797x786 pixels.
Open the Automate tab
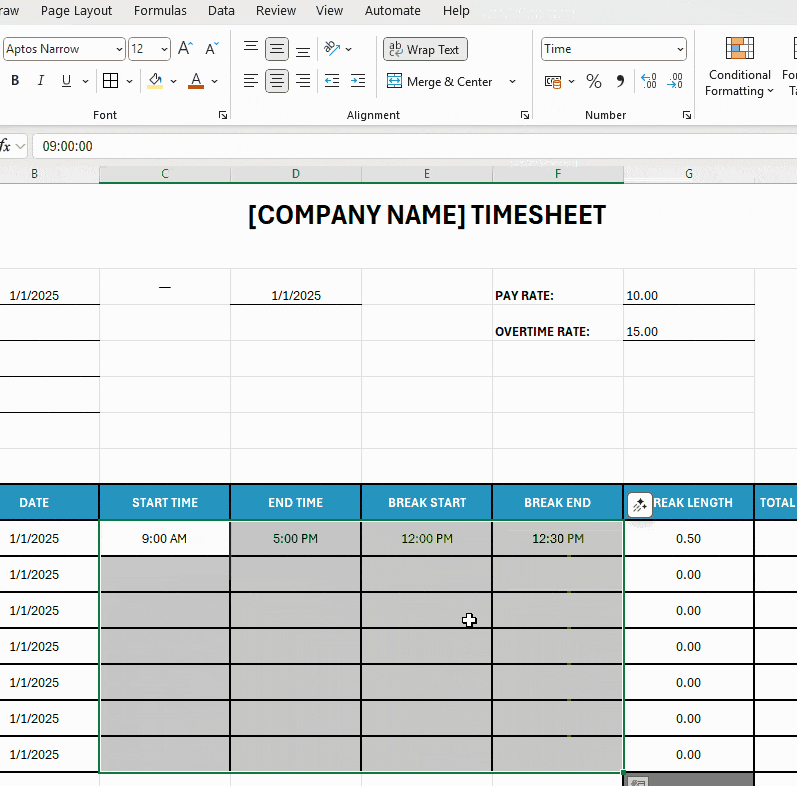[392, 11]
